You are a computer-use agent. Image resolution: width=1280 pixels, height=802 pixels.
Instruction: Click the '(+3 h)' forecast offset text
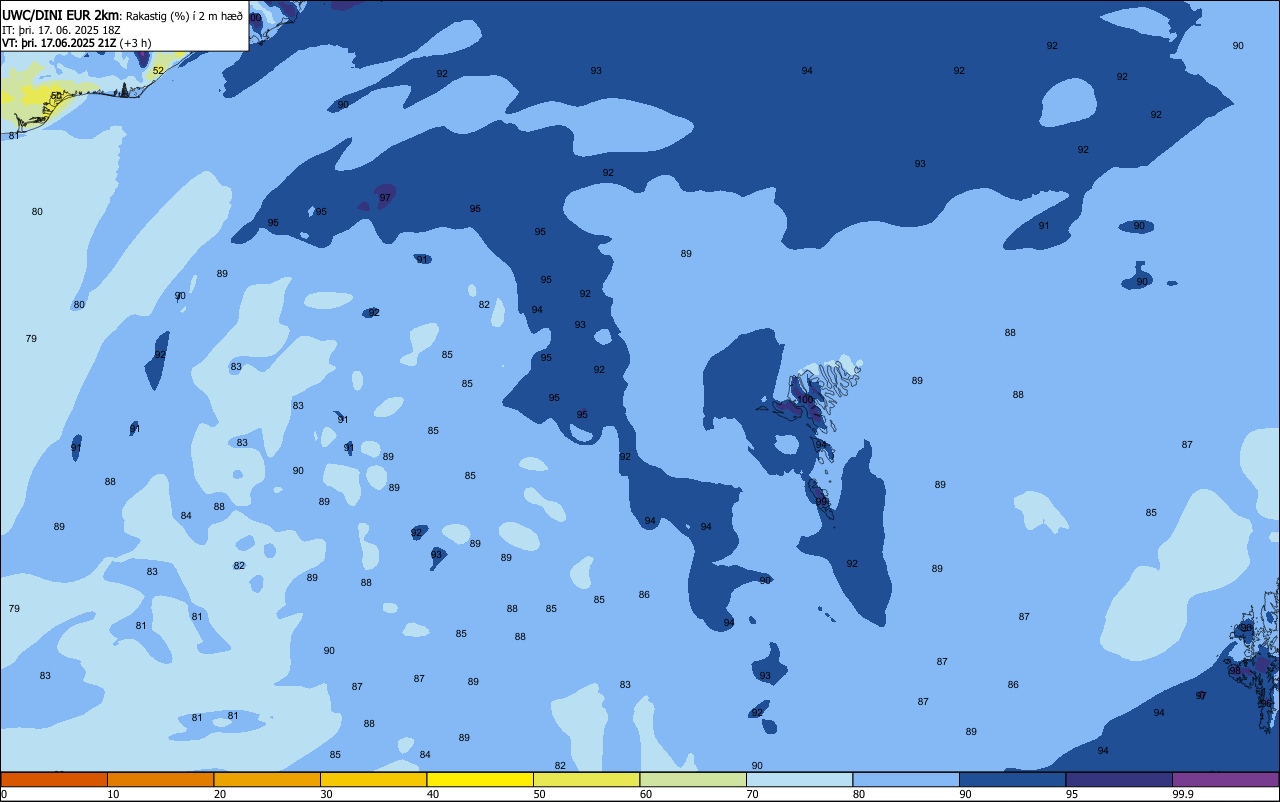(x=135, y=43)
